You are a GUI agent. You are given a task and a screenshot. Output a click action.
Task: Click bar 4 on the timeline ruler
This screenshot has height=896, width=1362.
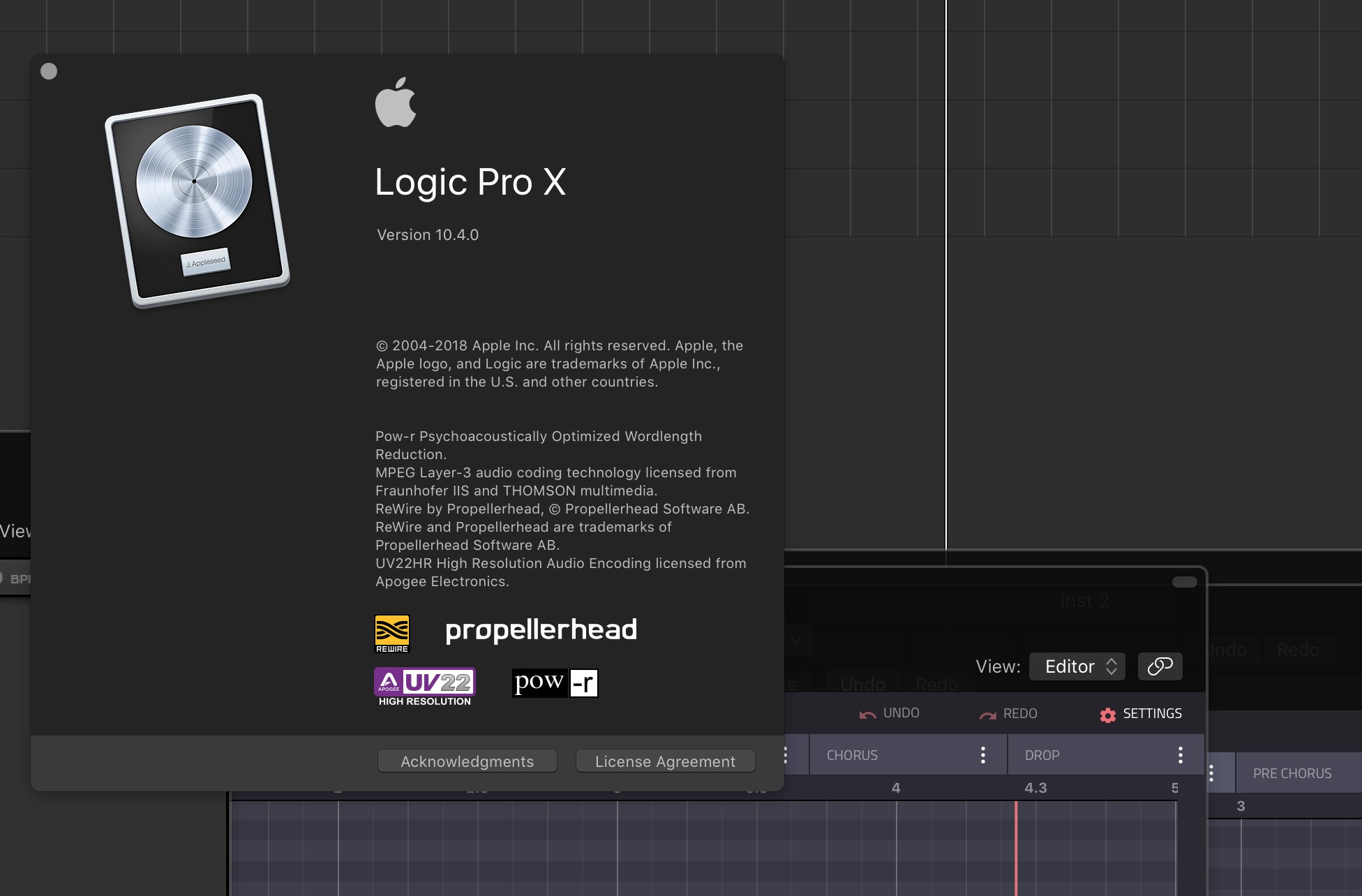[x=896, y=788]
